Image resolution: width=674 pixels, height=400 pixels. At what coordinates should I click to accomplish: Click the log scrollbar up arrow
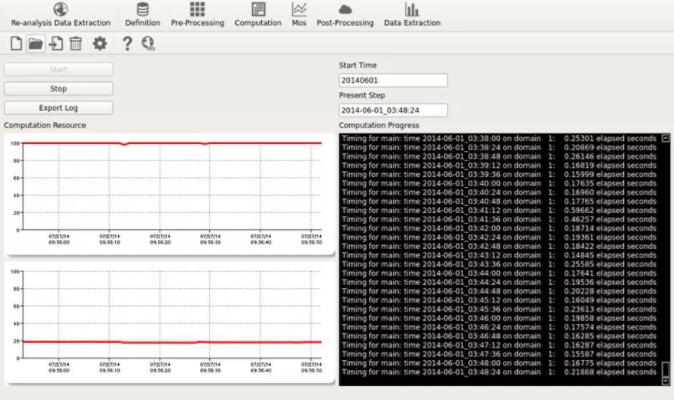coord(666,139)
